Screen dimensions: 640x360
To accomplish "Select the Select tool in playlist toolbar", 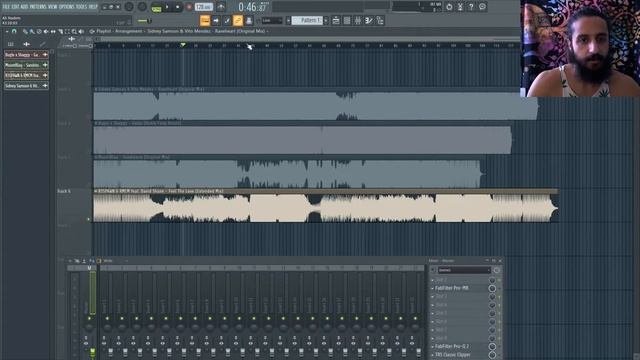I will 67,31.
